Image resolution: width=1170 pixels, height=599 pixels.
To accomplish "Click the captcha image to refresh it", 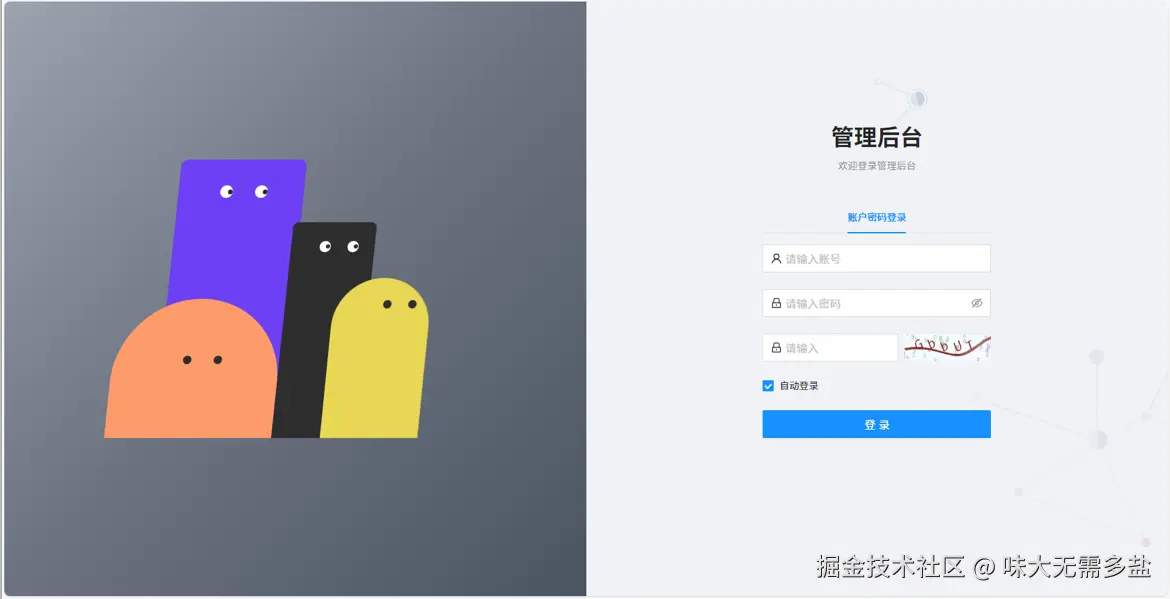I will 946,347.
